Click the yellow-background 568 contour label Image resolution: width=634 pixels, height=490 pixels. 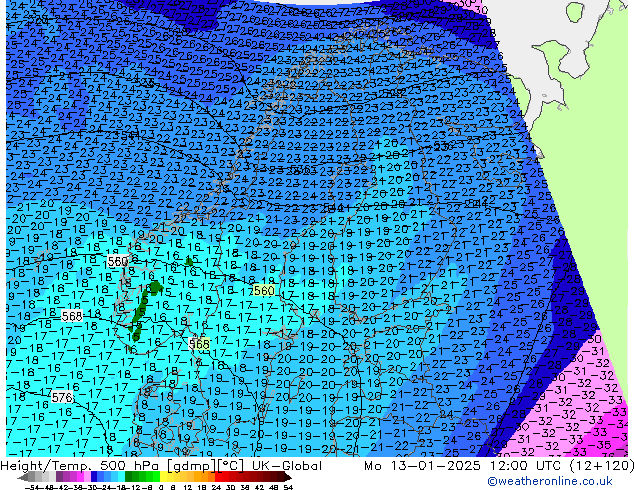point(199,344)
